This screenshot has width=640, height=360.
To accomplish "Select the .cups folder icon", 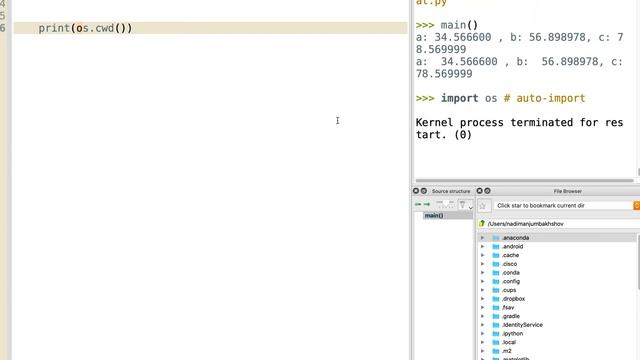I will [496, 290].
